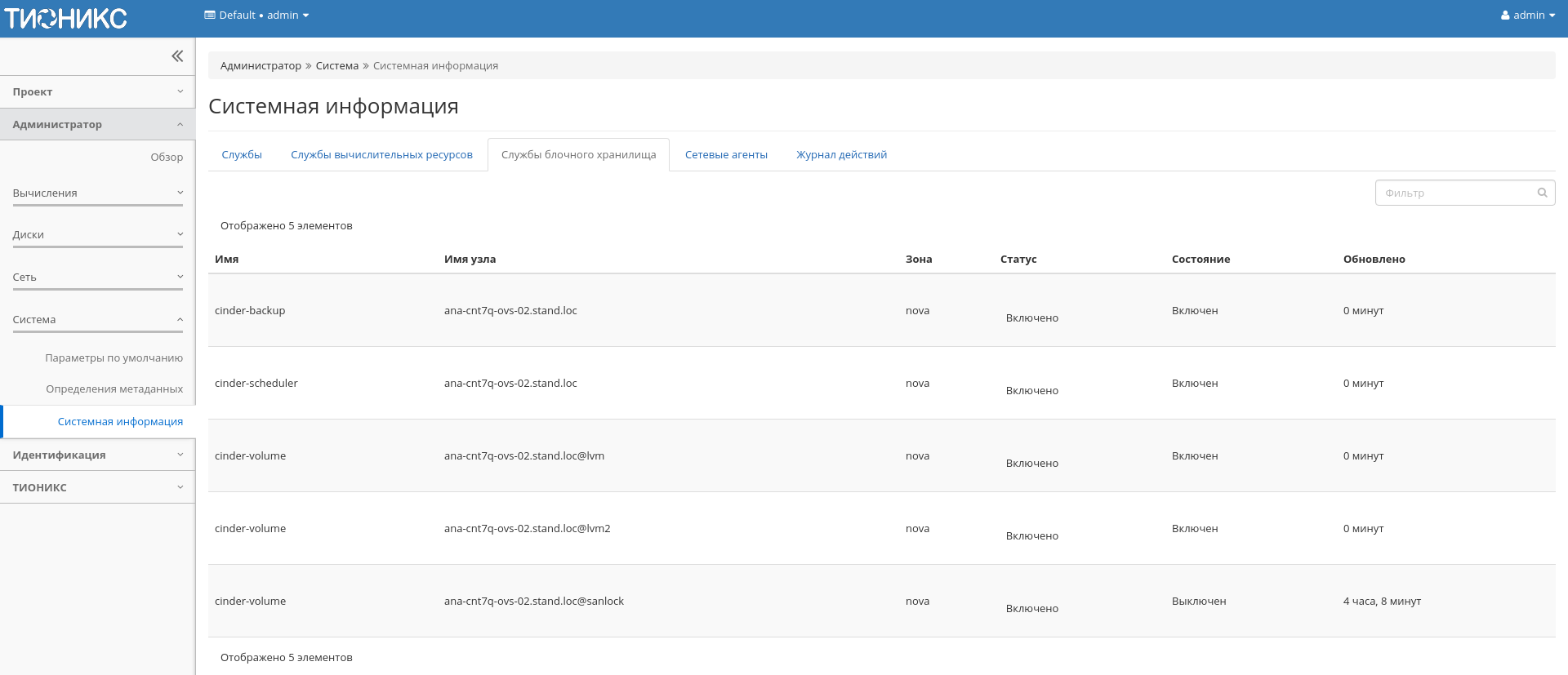Switch to Сетевые агенты tab
This screenshot has width=1568, height=675.
726,155
